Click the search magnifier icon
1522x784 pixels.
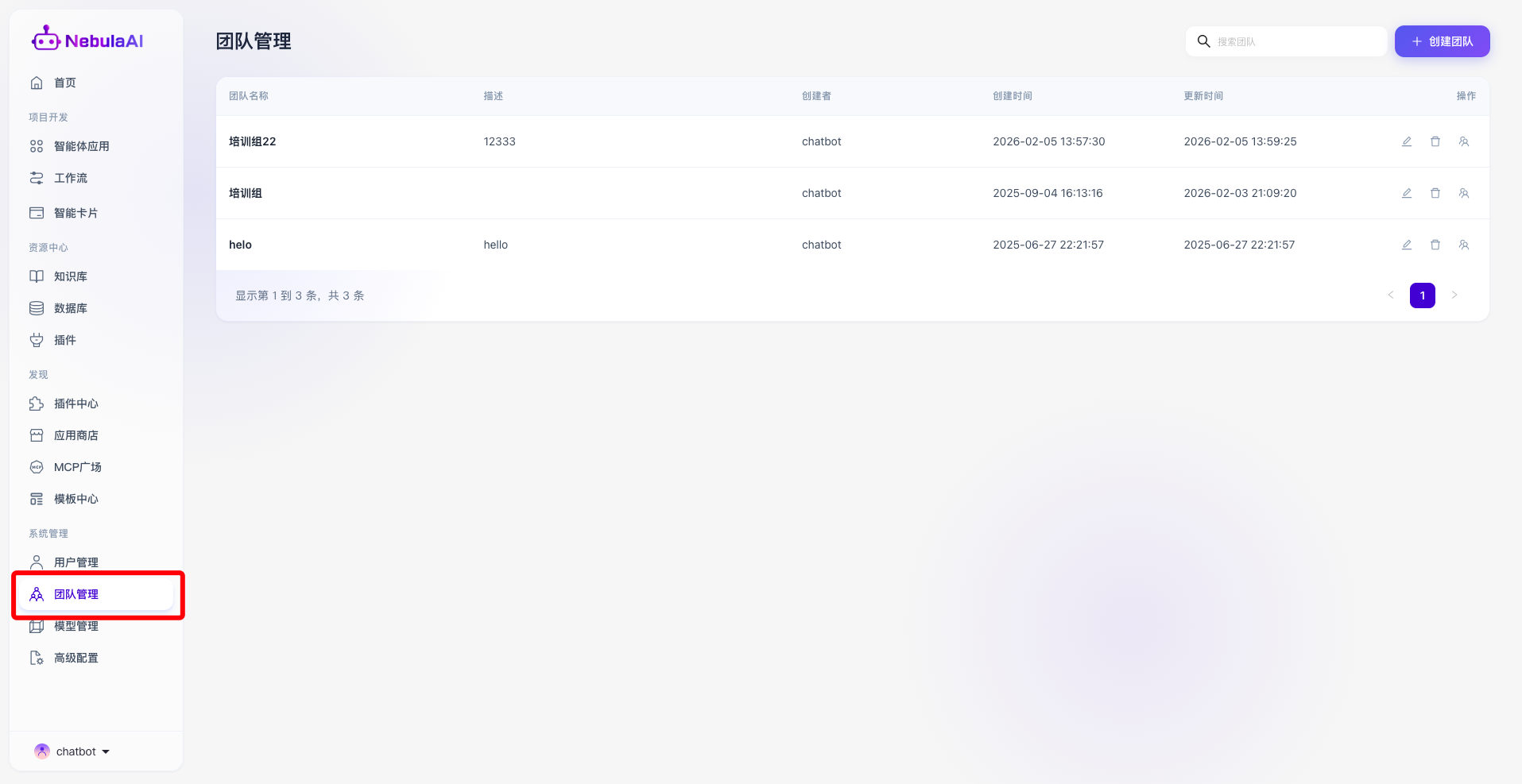click(x=1203, y=41)
